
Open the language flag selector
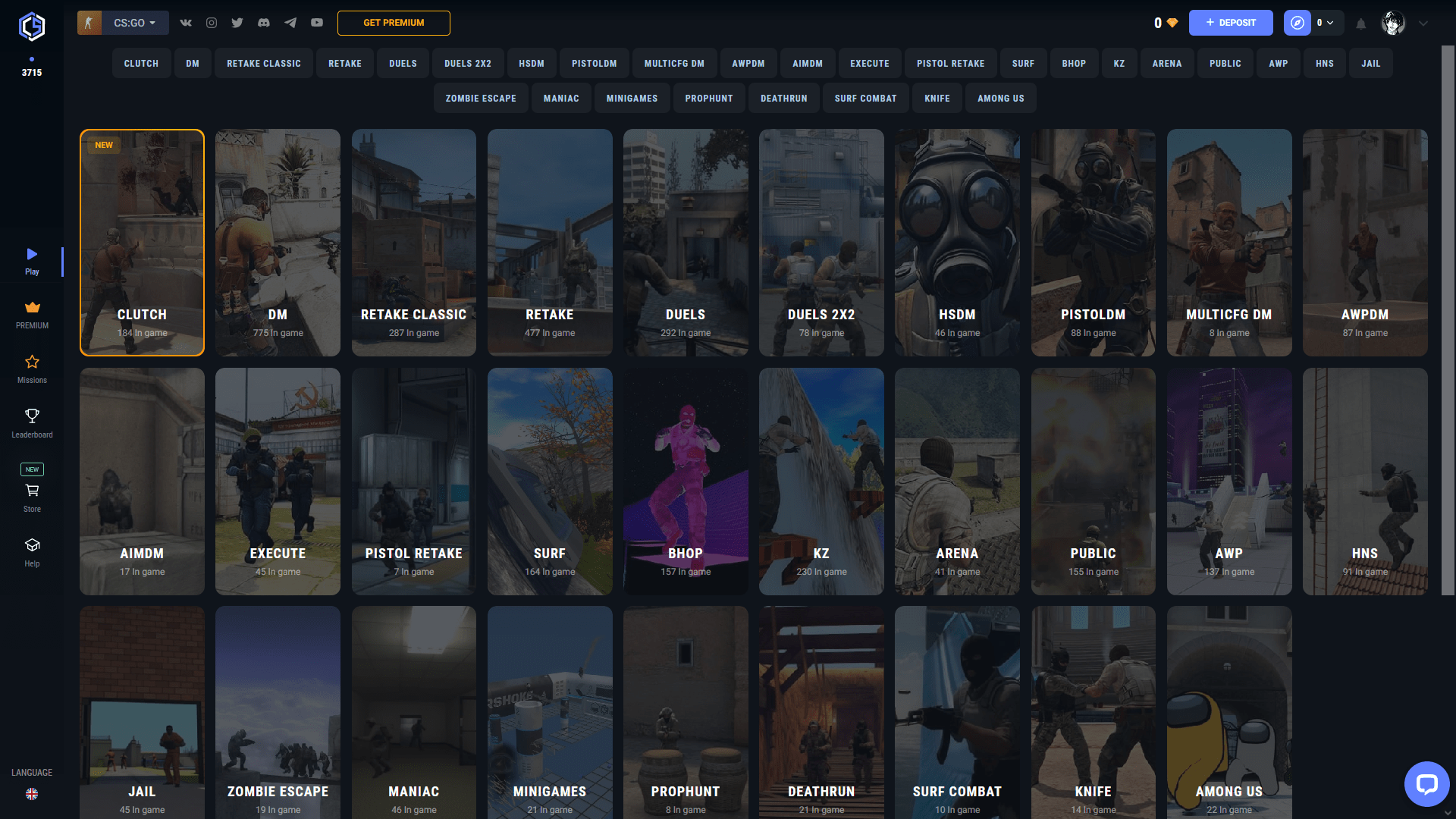pos(31,794)
